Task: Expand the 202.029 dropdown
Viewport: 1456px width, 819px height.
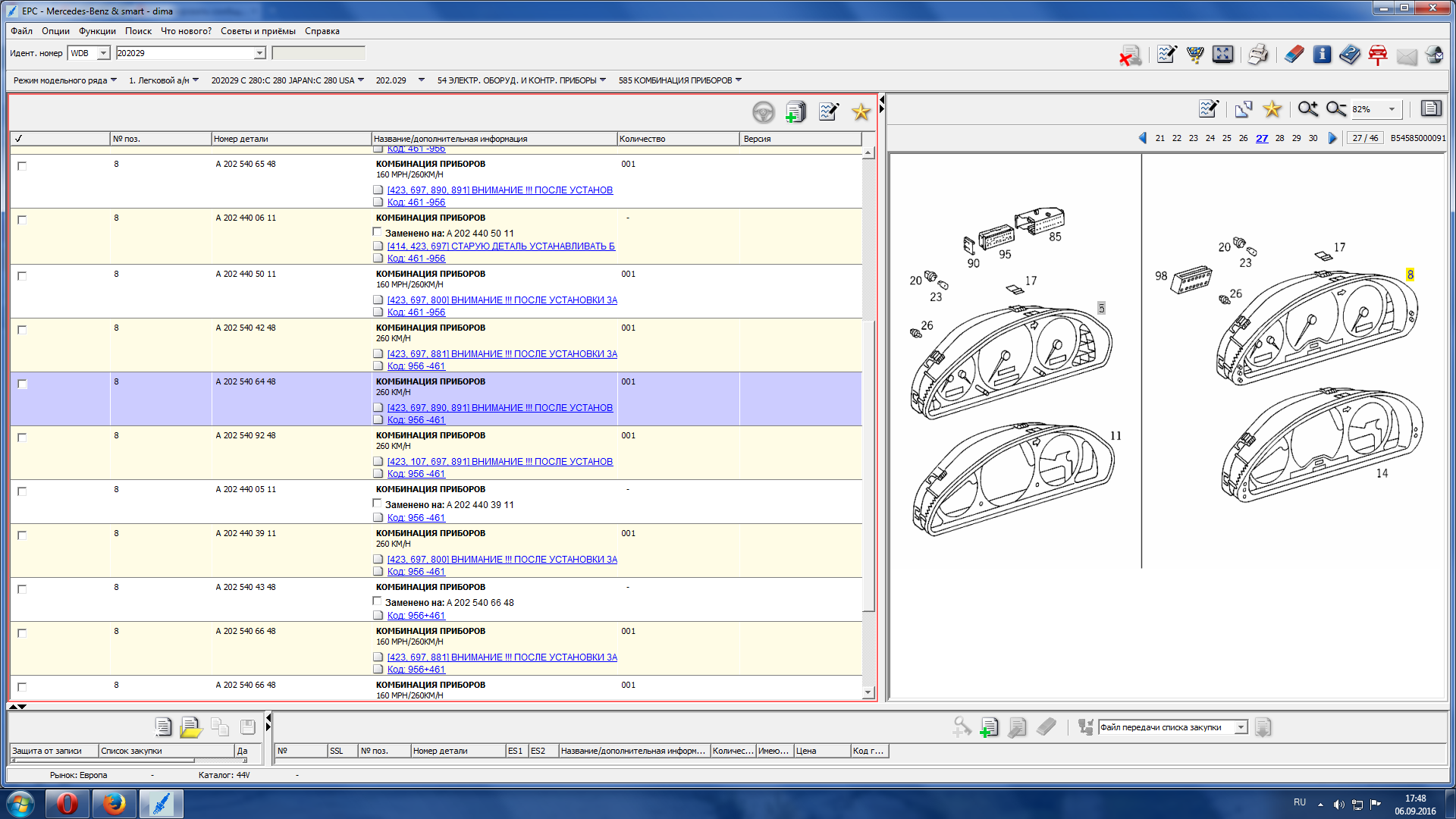Action: [x=422, y=80]
